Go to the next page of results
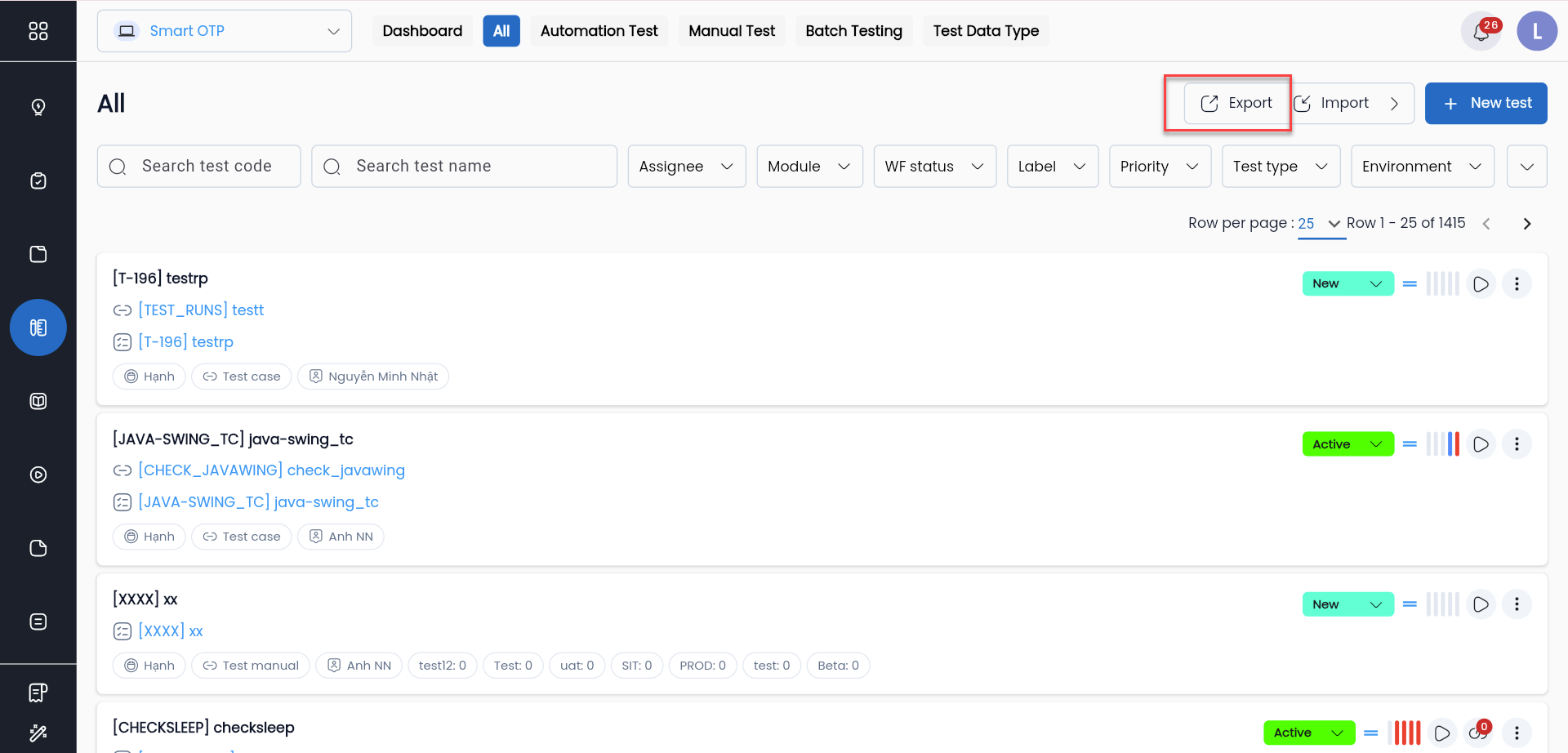Viewport: 1568px width, 753px height. [x=1526, y=224]
